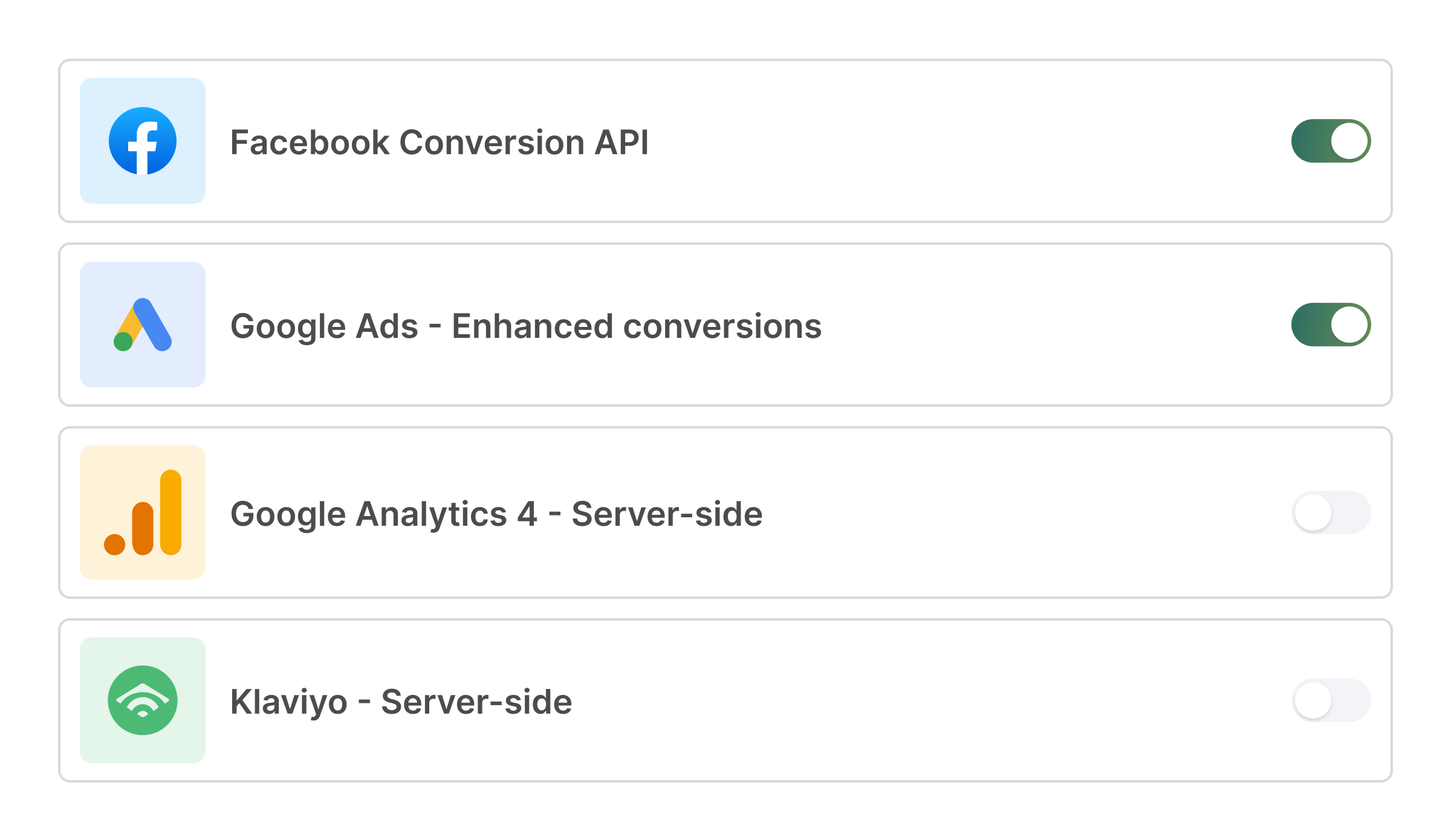Click the green Klaviyo signal icon
Image resolution: width=1451 pixels, height=840 pixels.
pyautogui.click(x=143, y=700)
